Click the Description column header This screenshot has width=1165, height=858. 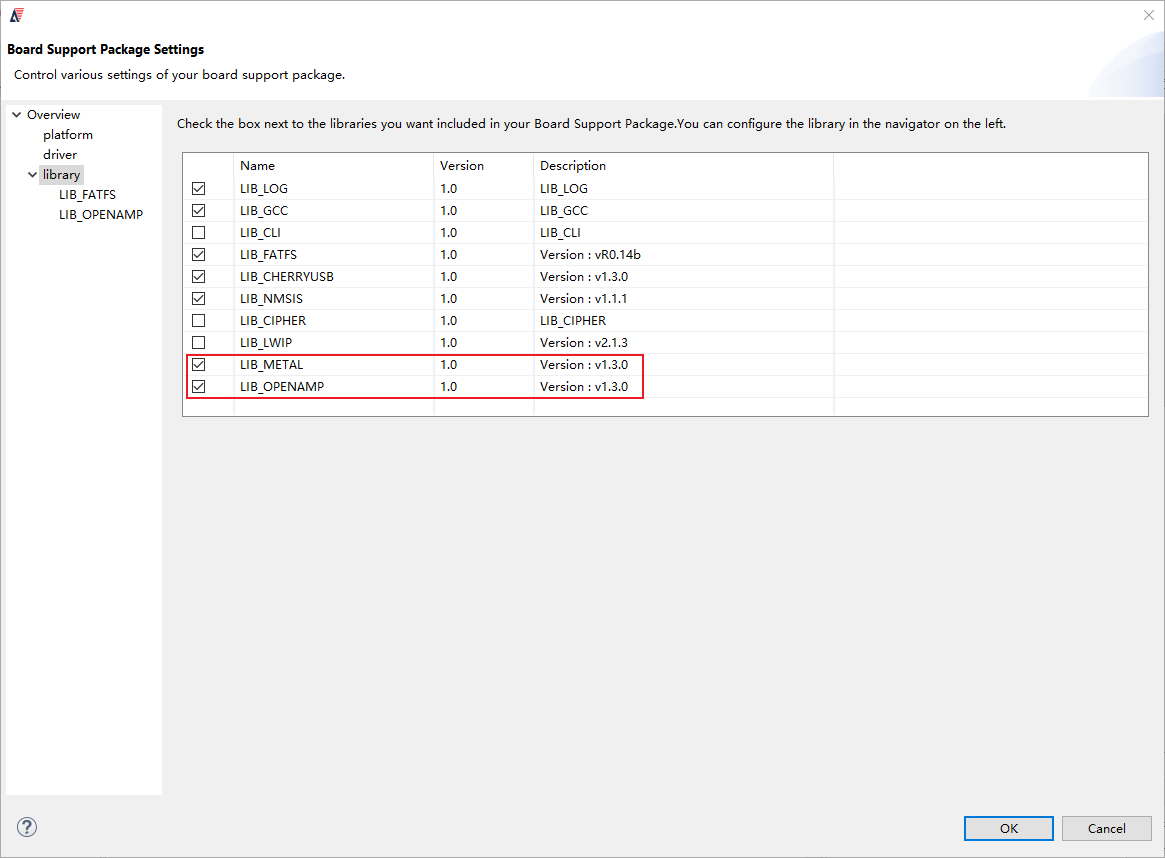click(x=684, y=166)
